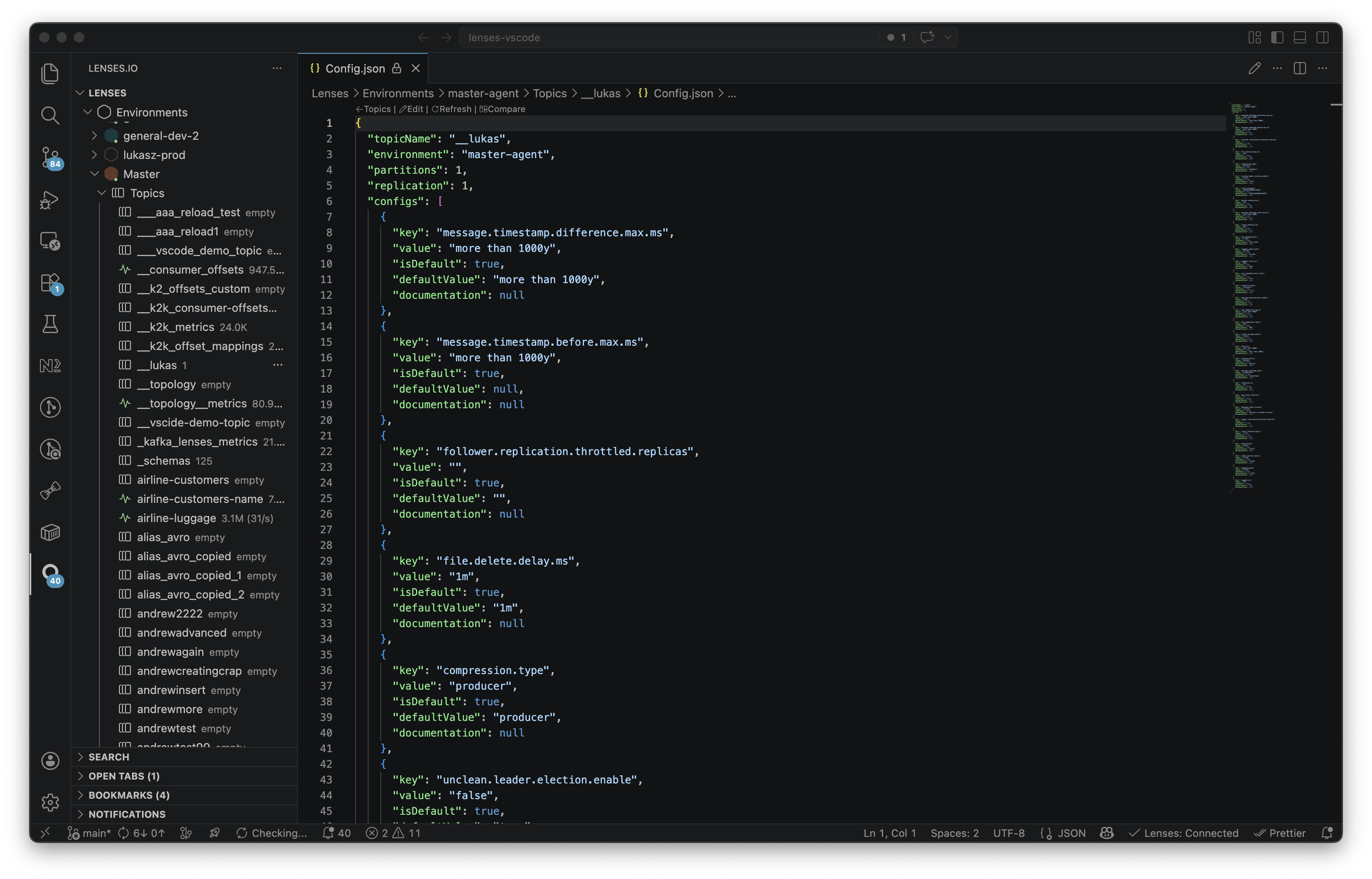1372x879 pixels.
Task: Click the pencil edit icon in editor toolbar
Action: [1254, 69]
